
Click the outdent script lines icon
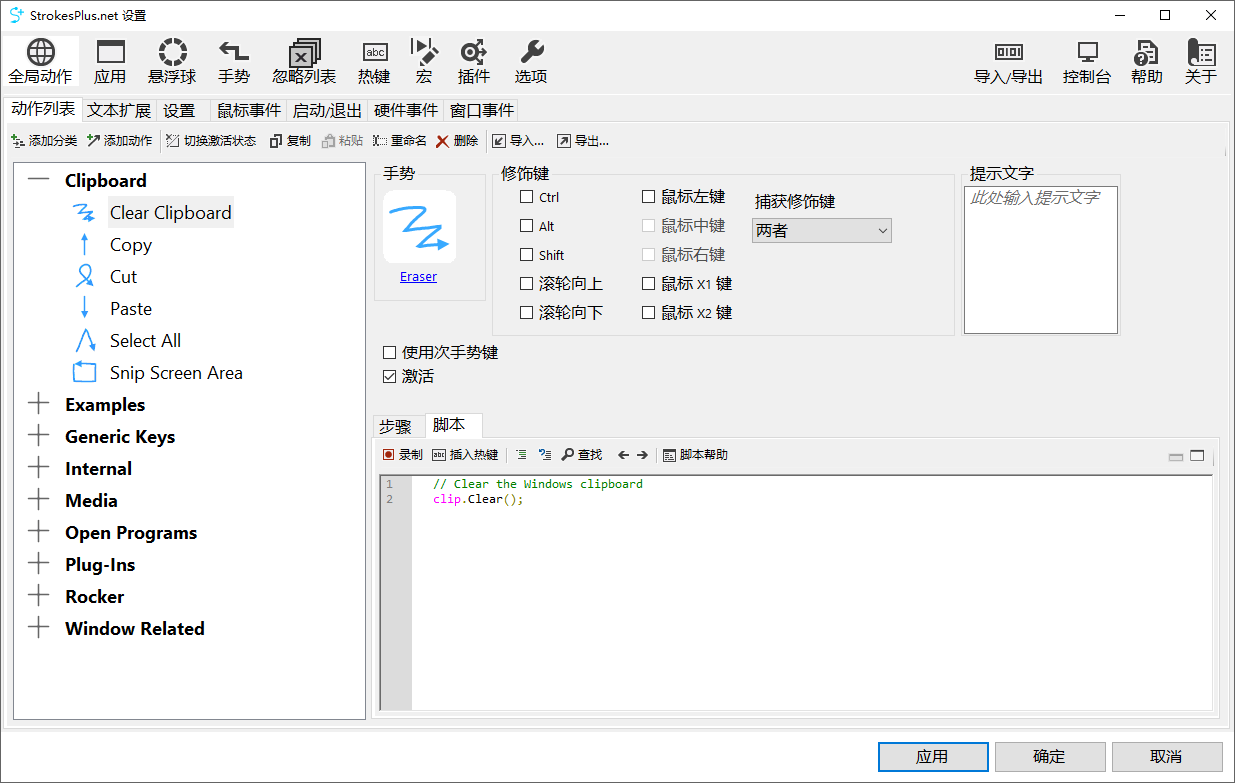tap(545, 455)
